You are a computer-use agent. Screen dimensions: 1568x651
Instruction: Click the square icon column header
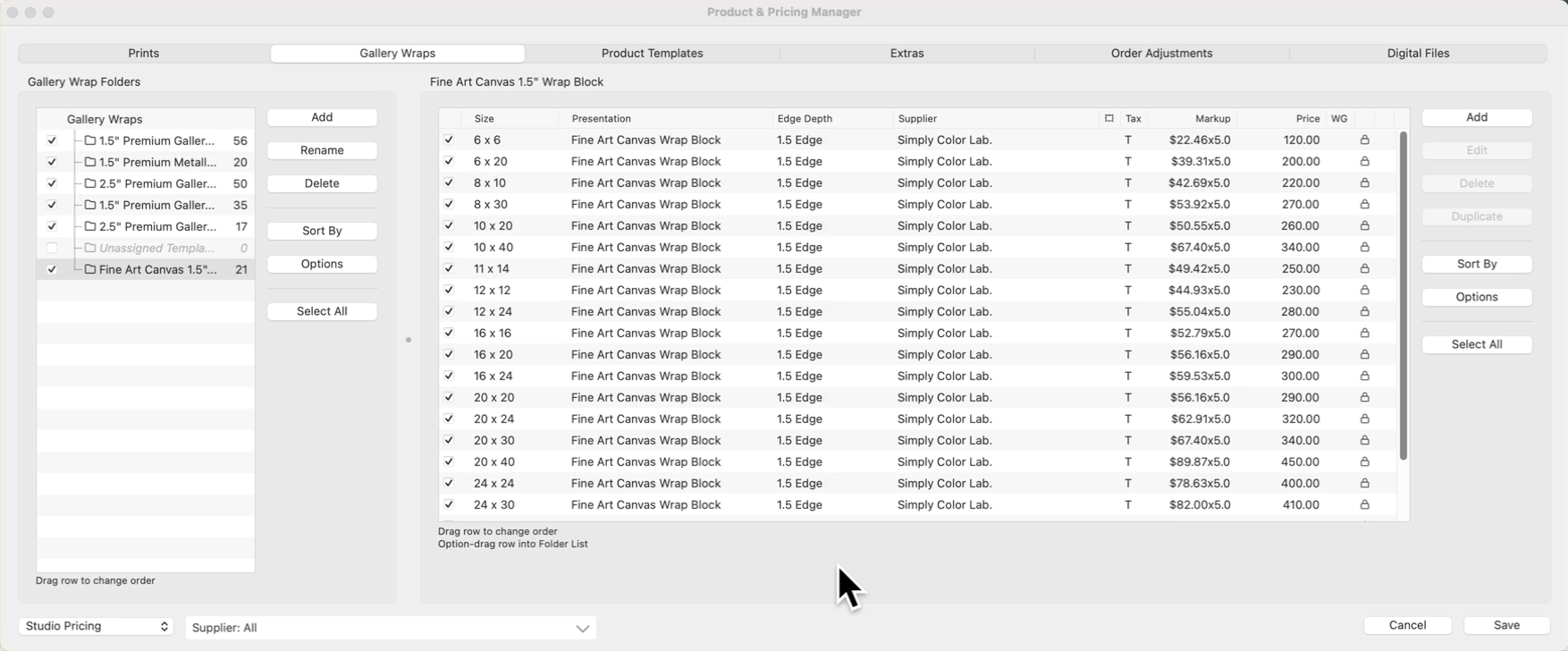tap(1109, 119)
